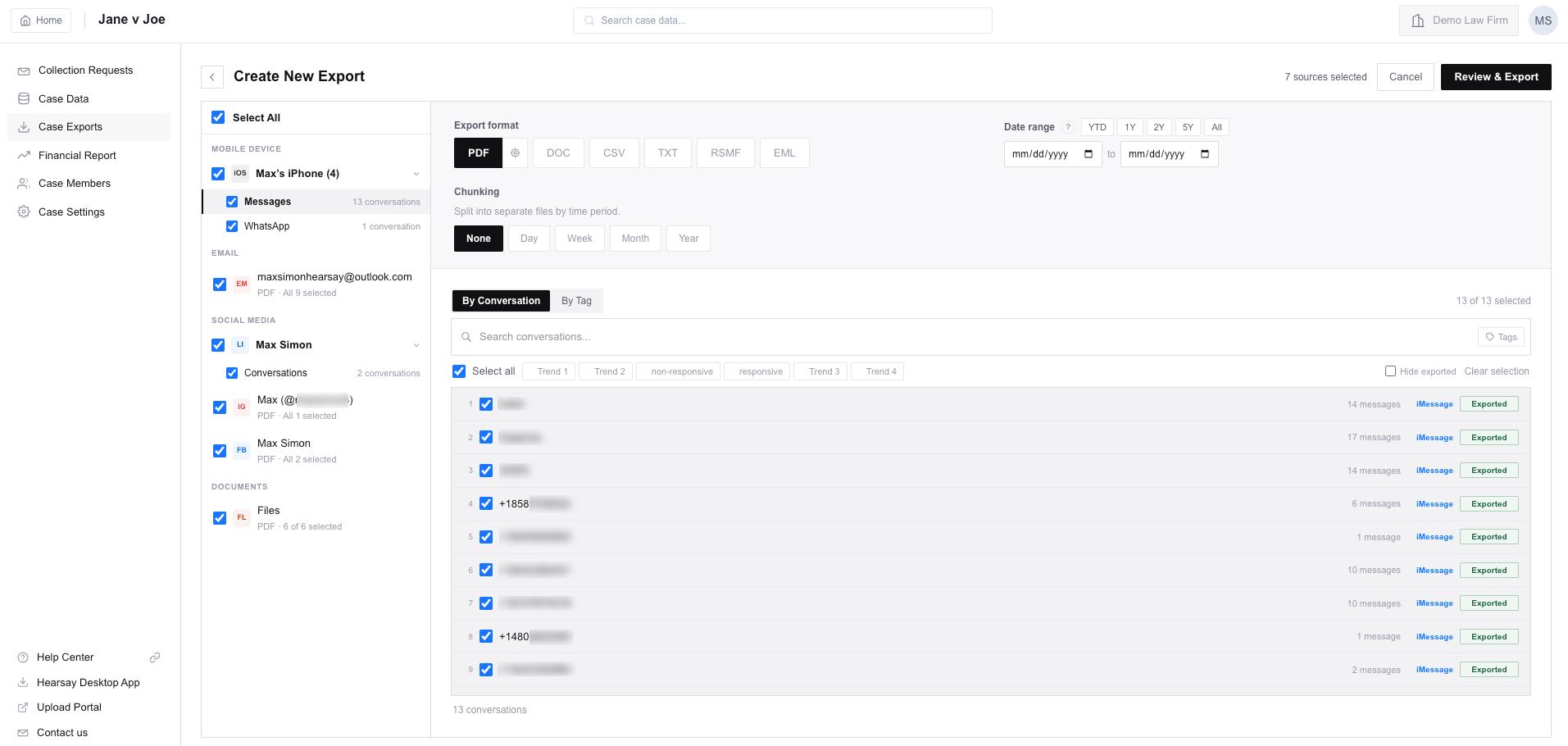Viewport: 1568px width, 746px height.
Task: Open the Demo Law Firm switcher
Action: [x=1459, y=20]
